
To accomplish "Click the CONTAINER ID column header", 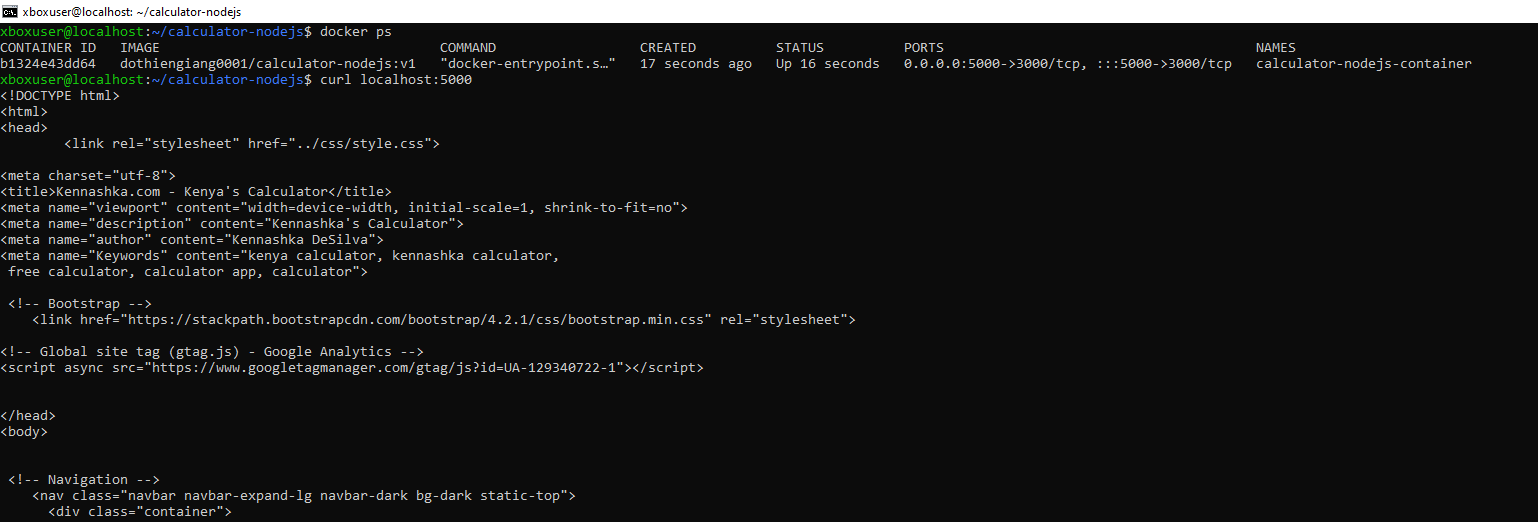I will (48, 48).
